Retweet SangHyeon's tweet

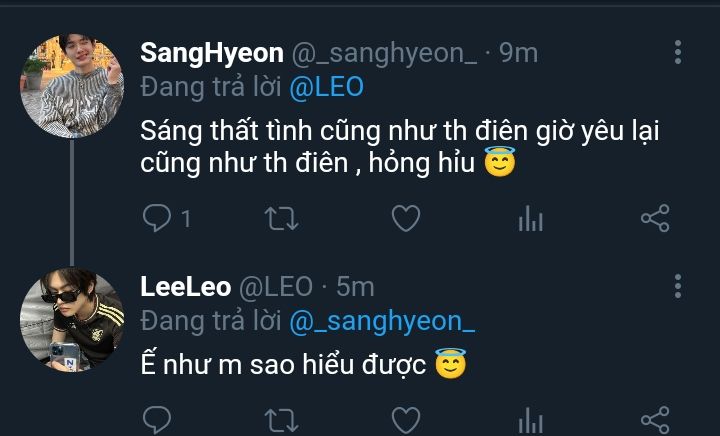(x=281, y=219)
